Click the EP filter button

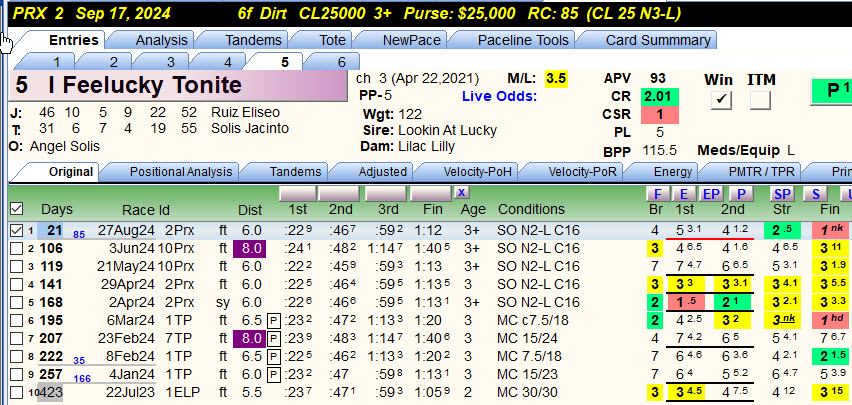[710, 194]
